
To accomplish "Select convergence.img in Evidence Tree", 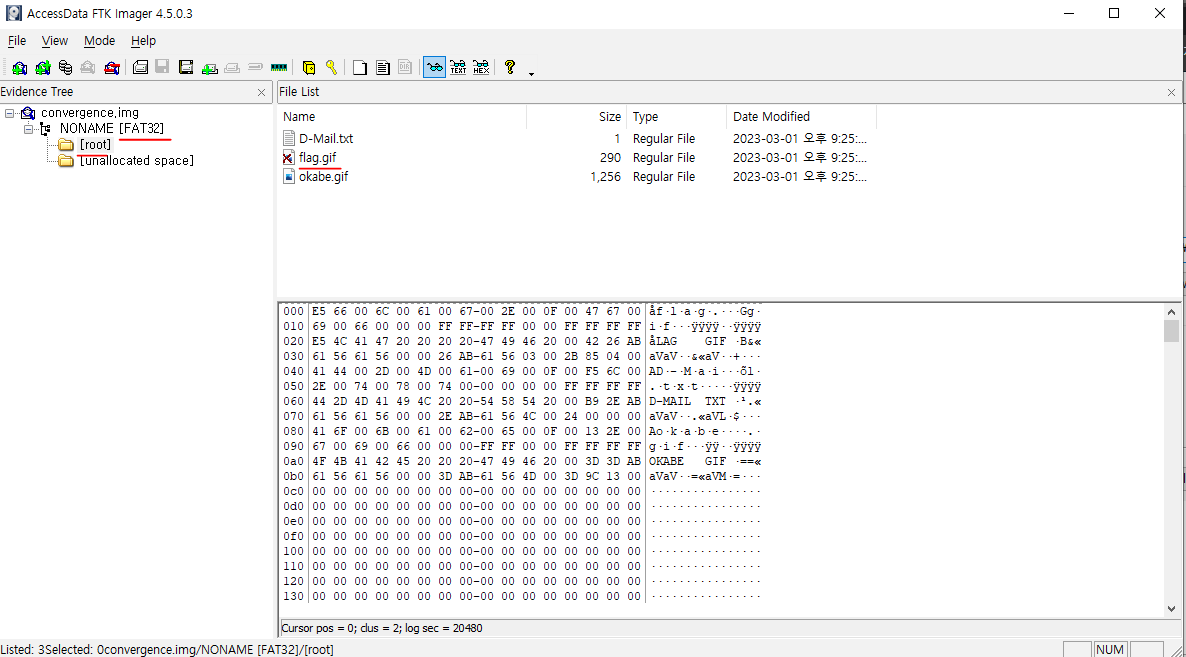I will coord(89,113).
